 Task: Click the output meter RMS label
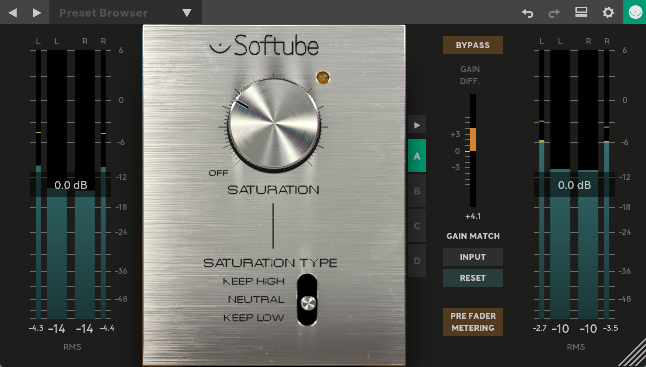576,347
